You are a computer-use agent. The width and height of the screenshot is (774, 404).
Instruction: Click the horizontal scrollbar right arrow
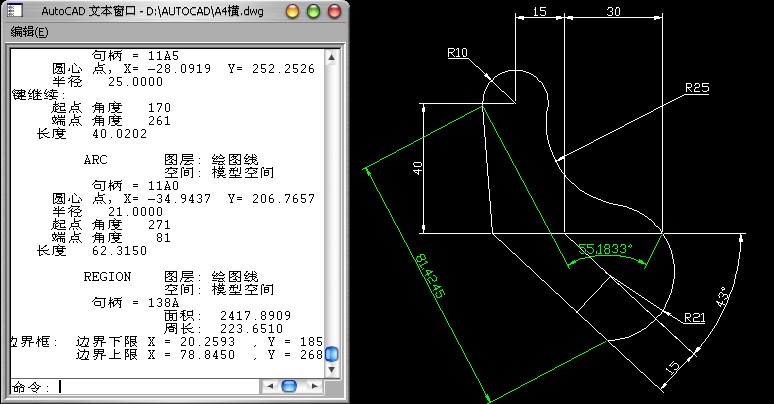click(x=314, y=386)
